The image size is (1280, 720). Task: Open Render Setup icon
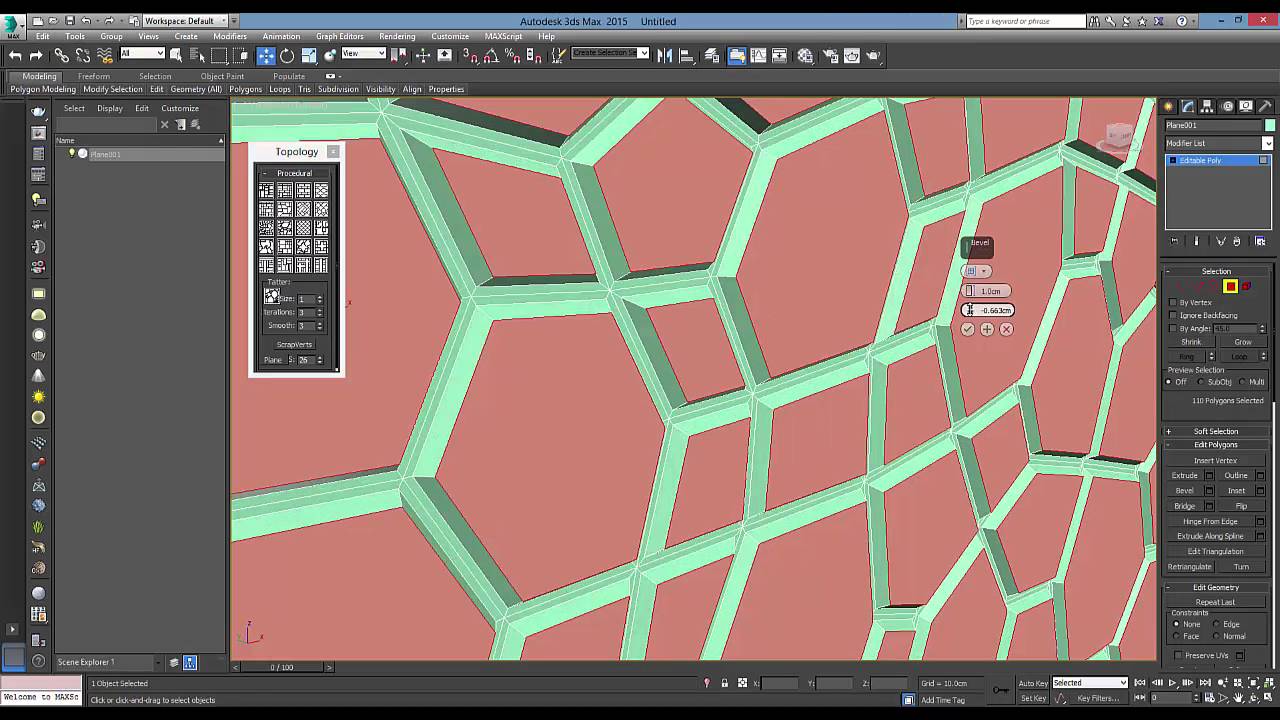(829, 56)
